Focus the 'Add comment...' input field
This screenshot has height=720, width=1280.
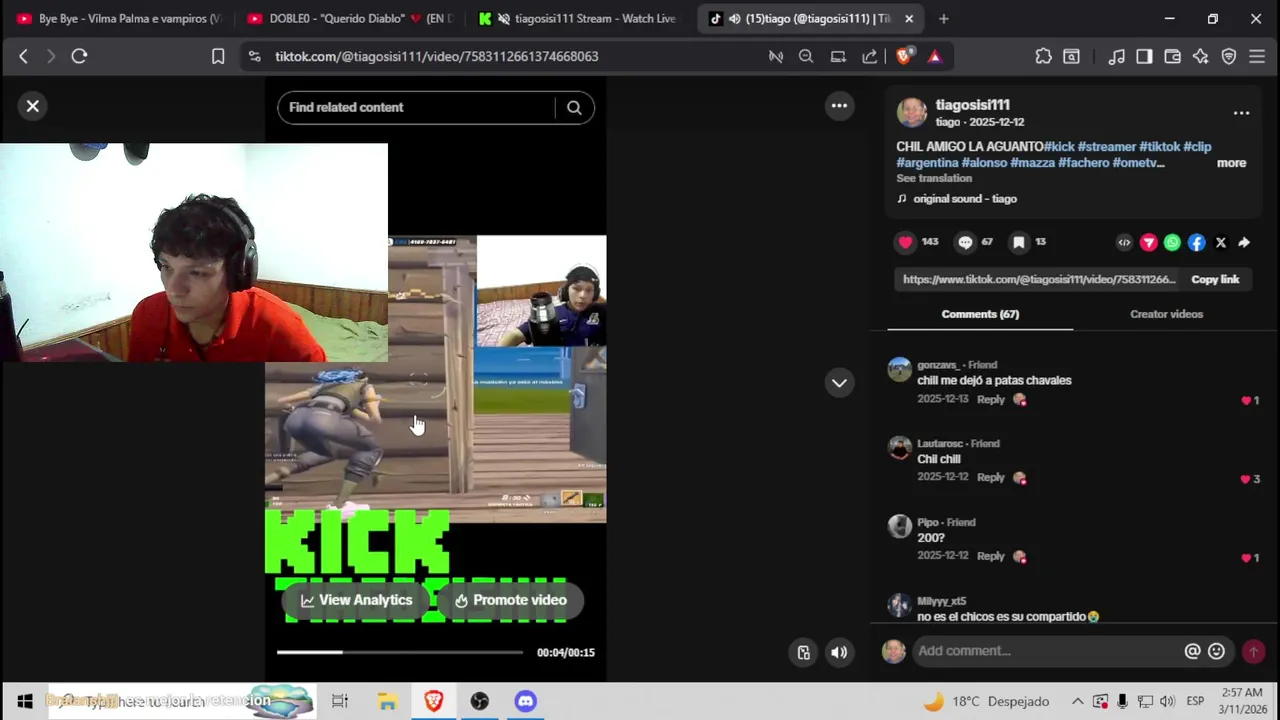[x=1045, y=651]
